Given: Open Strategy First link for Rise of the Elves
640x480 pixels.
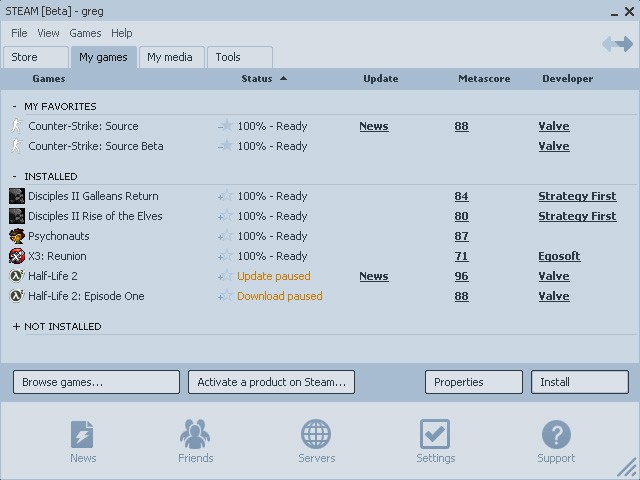Looking at the screenshot, I should coord(577,216).
